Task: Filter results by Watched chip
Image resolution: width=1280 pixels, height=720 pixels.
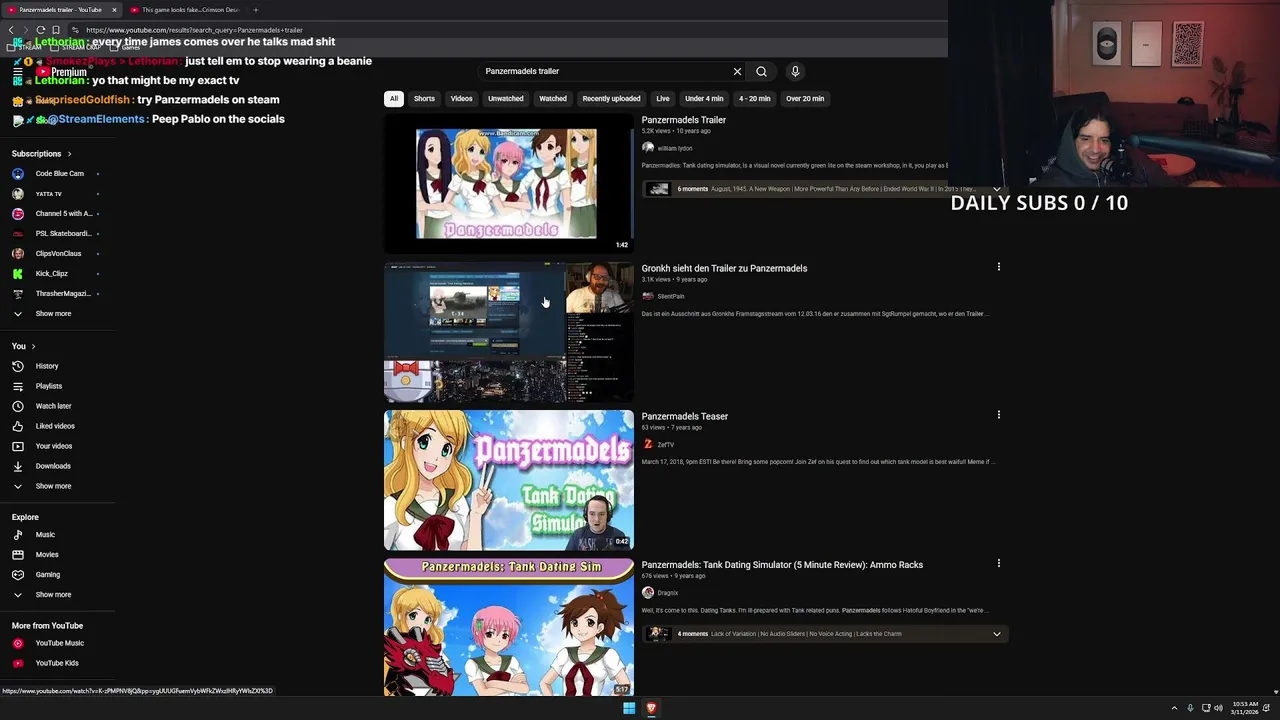Action: [553, 99]
